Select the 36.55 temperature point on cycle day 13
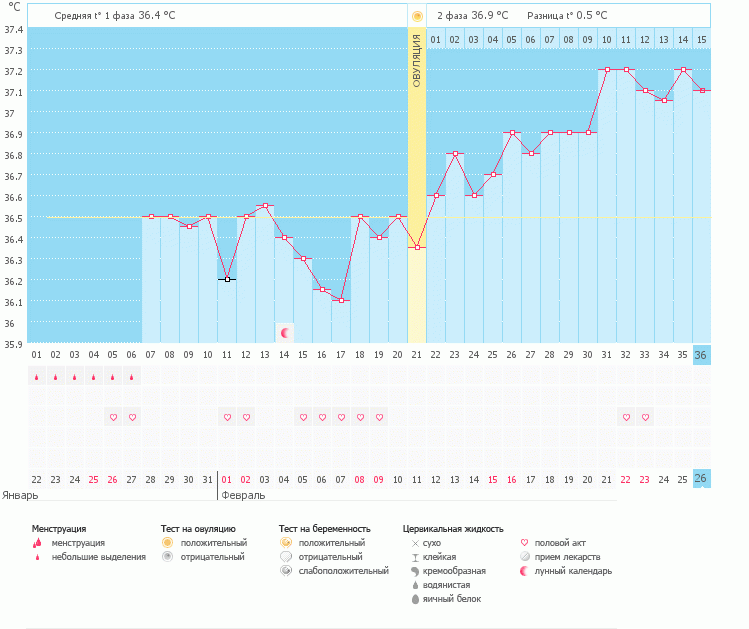 coord(265,205)
